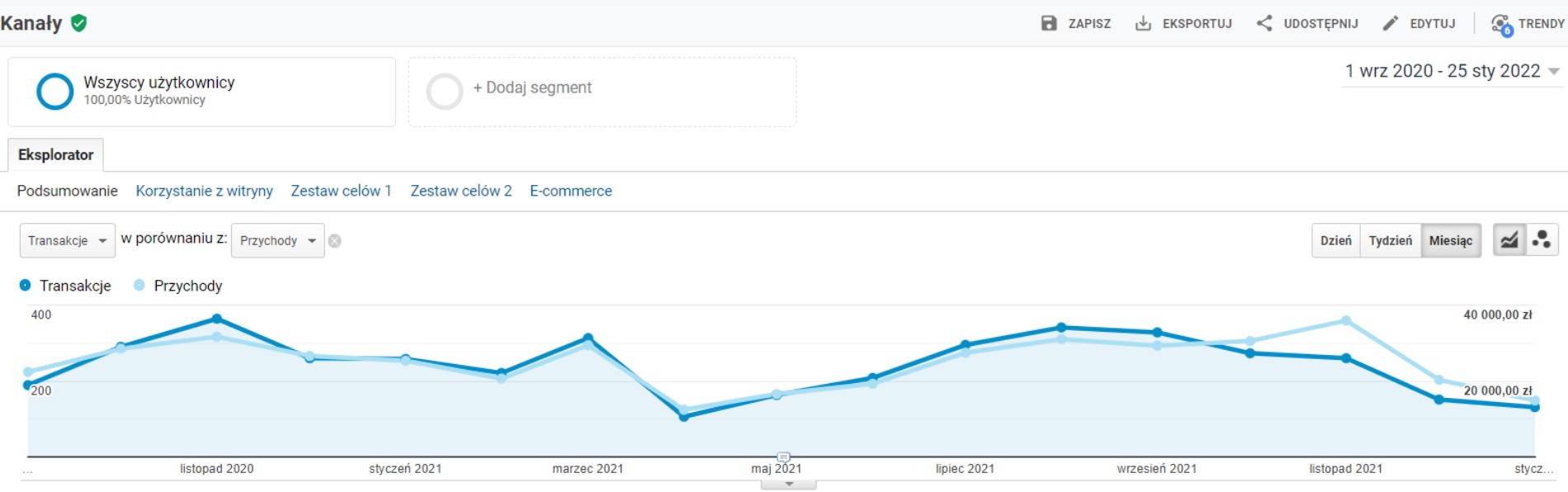Viewport: 1568px width, 492px height.
Task: Click the 400 axis value
Action: pyautogui.click(x=41, y=315)
